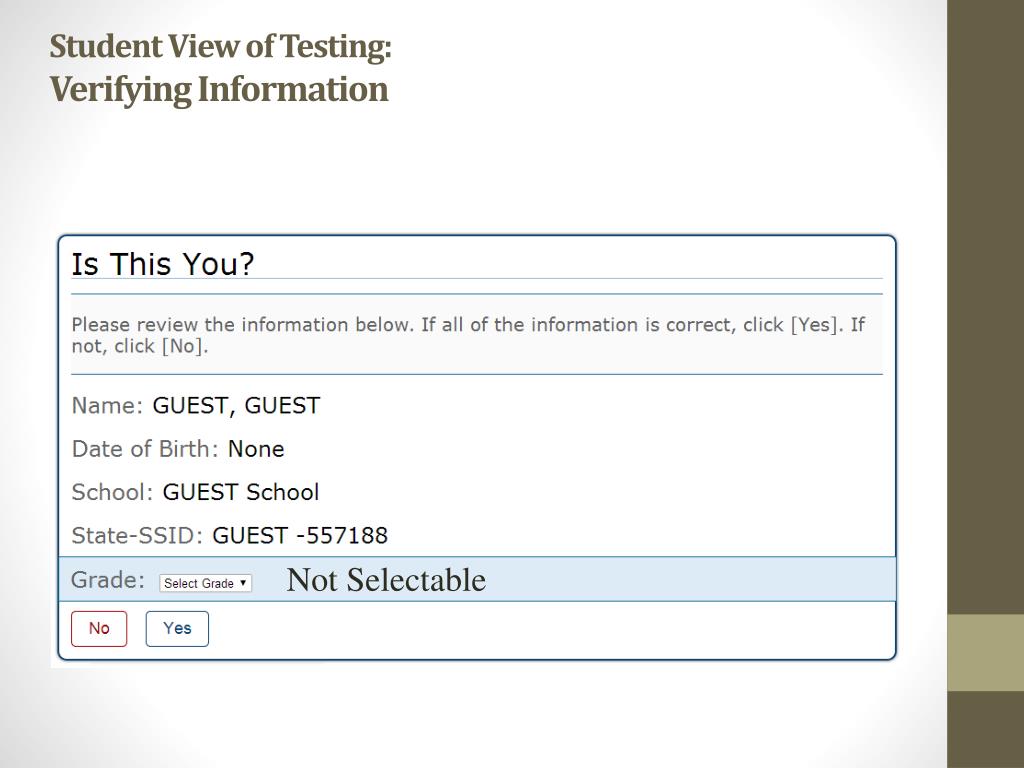Click the [No] mention in instructions

point(185,346)
